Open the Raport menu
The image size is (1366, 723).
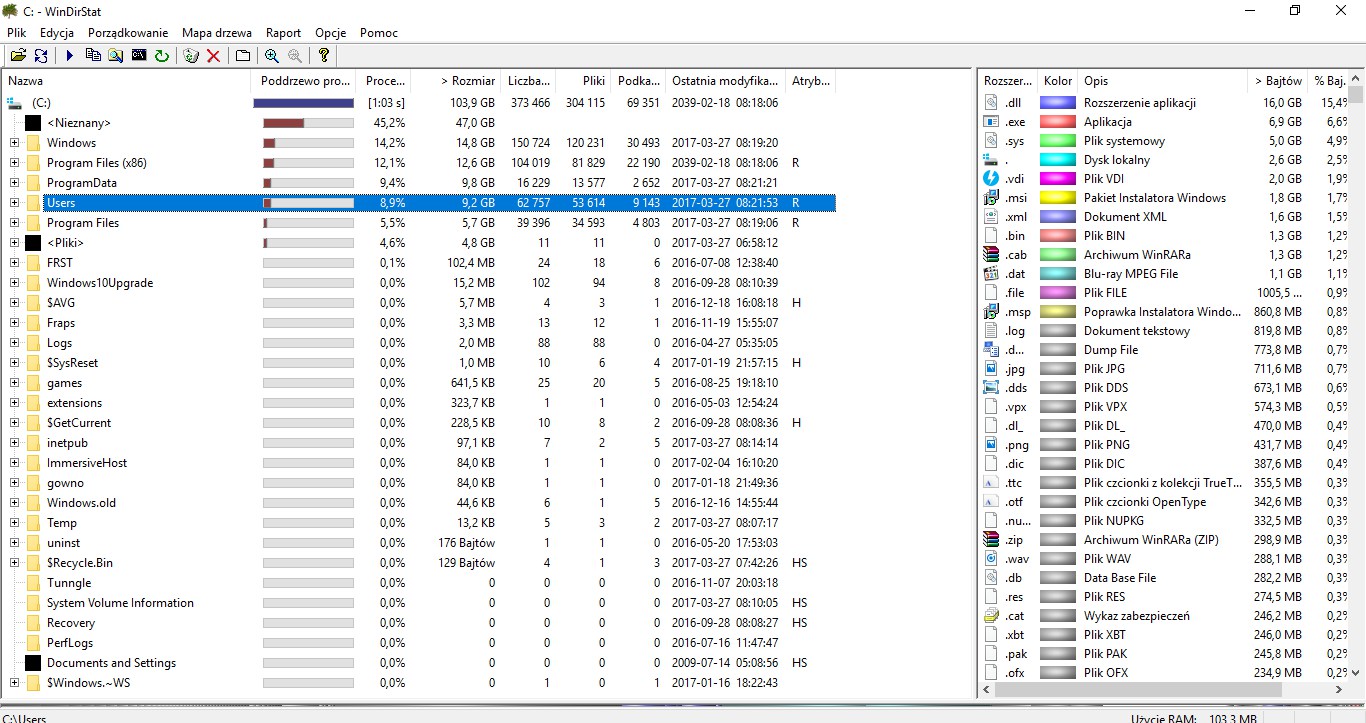[284, 33]
